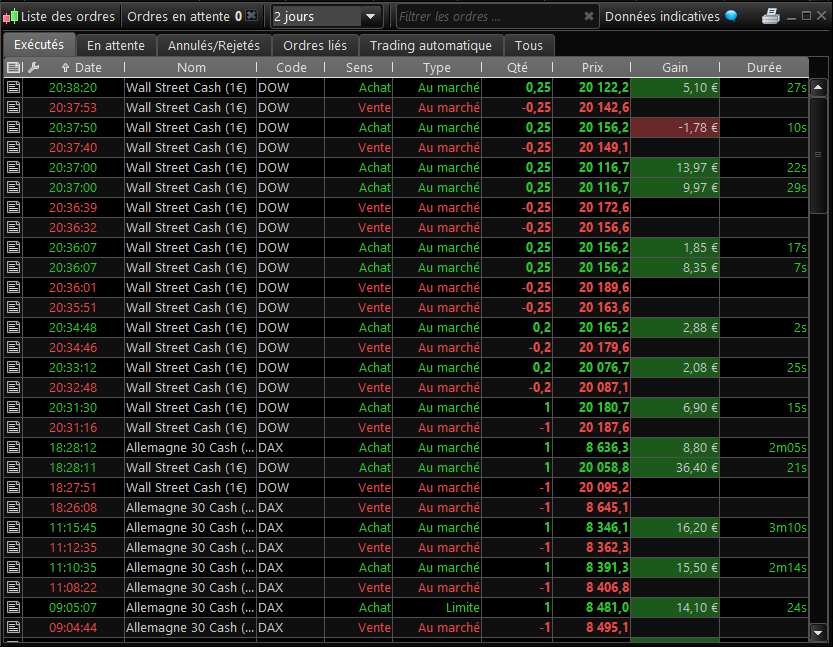The image size is (833, 647).
Task: Open the Trading automatique tab
Action: pos(431,46)
